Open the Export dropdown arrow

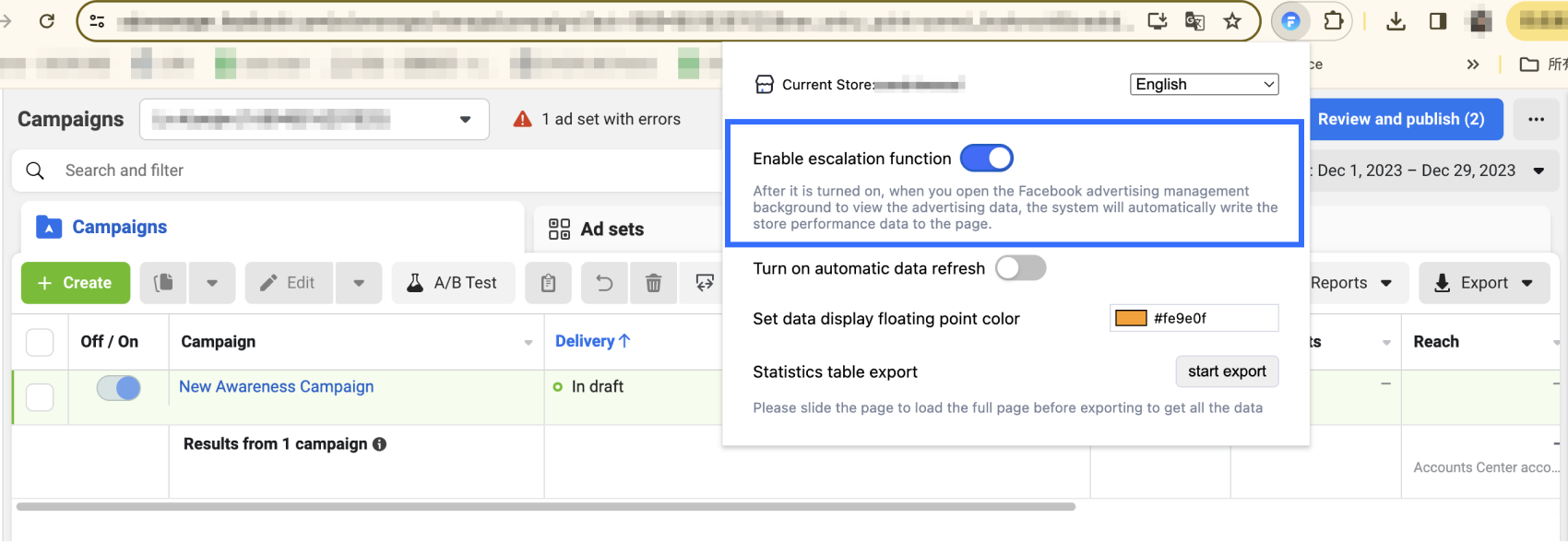tap(1527, 283)
